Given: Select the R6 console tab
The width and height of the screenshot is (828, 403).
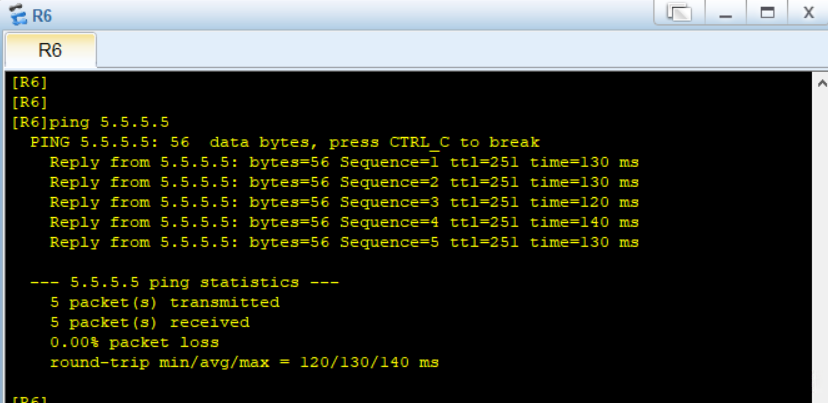Looking at the screenshot, I should coord(50,50).
